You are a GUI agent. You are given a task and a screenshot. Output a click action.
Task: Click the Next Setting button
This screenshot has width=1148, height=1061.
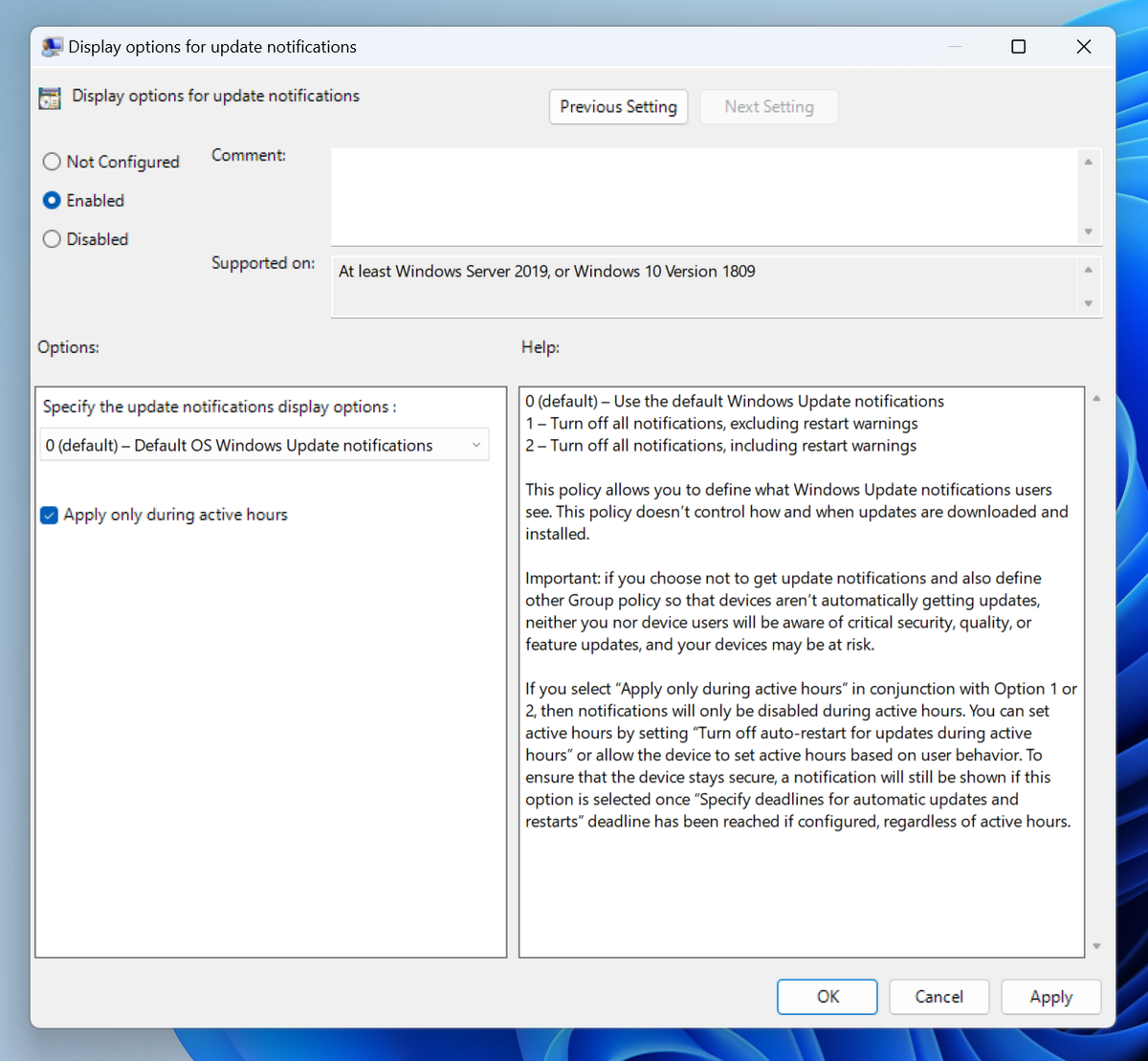[x=769, y=106]
